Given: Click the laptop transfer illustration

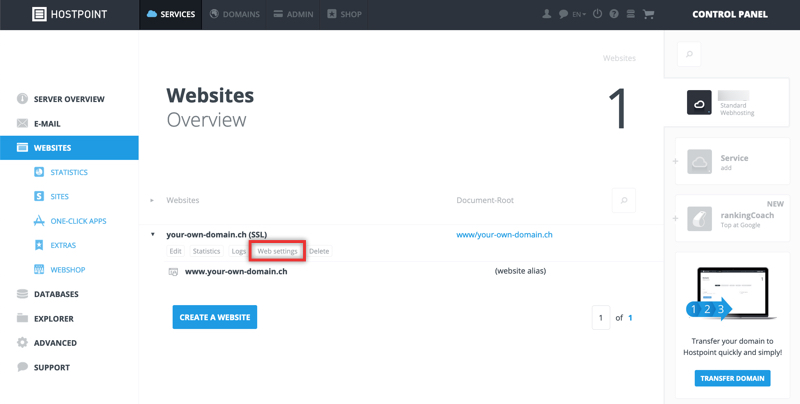Looking at the screenshot, I should [732, 294].
